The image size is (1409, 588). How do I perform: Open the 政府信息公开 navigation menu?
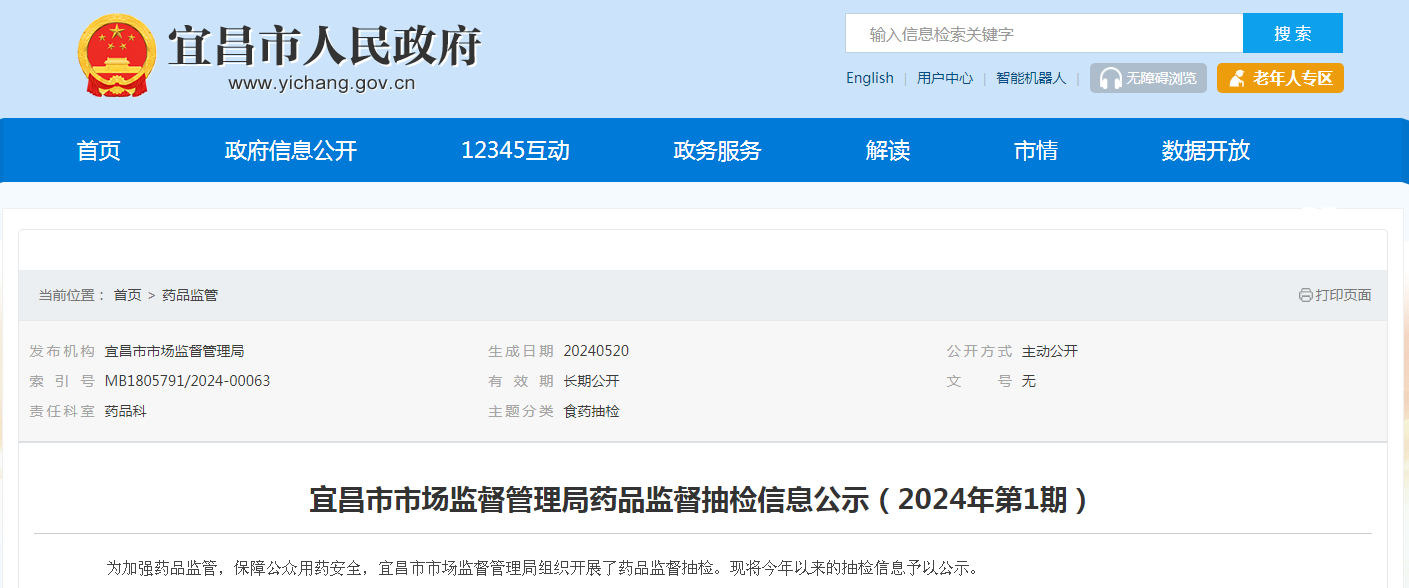[291, 150]
